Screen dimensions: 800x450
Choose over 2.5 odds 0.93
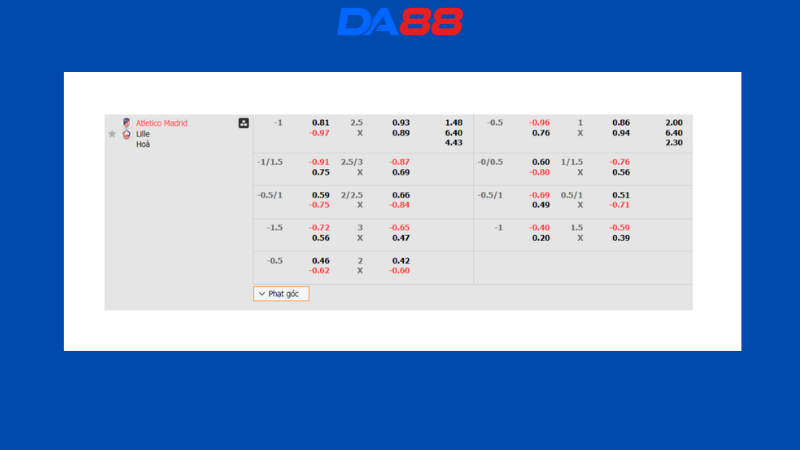click(x=401, y=122)
